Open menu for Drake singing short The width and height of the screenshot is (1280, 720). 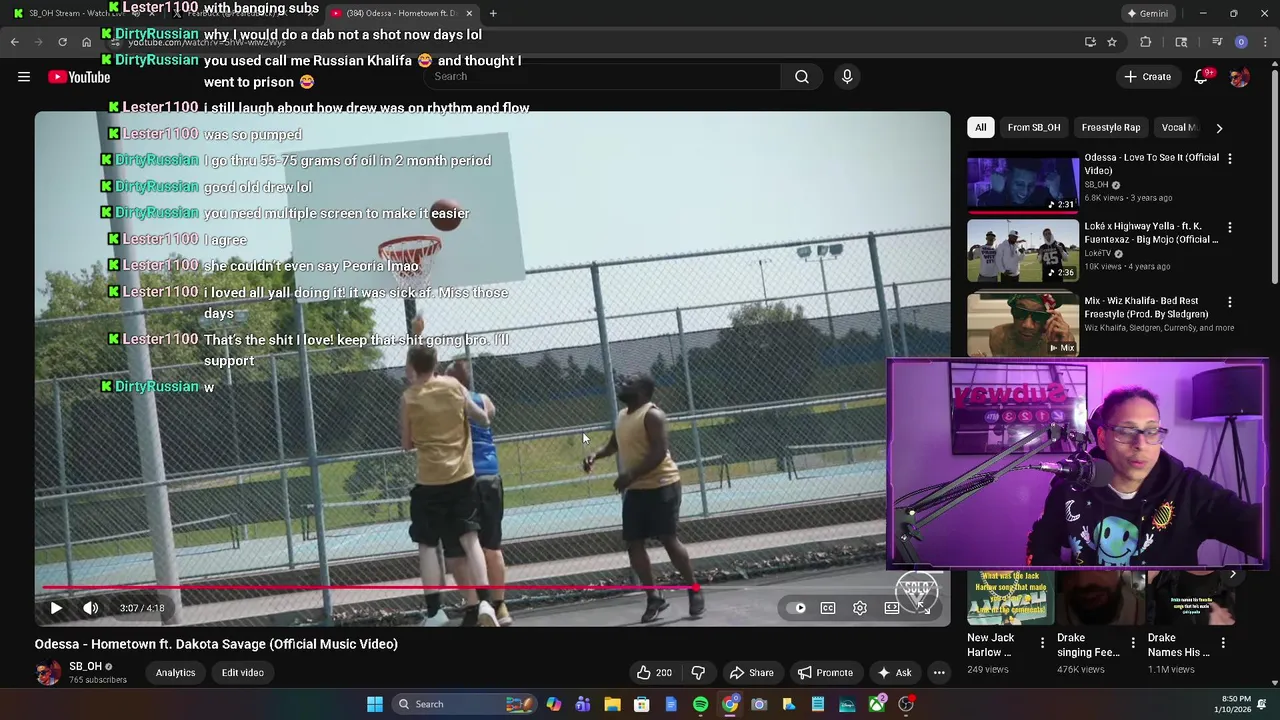pyautogui.click(x=1133, y=643)
